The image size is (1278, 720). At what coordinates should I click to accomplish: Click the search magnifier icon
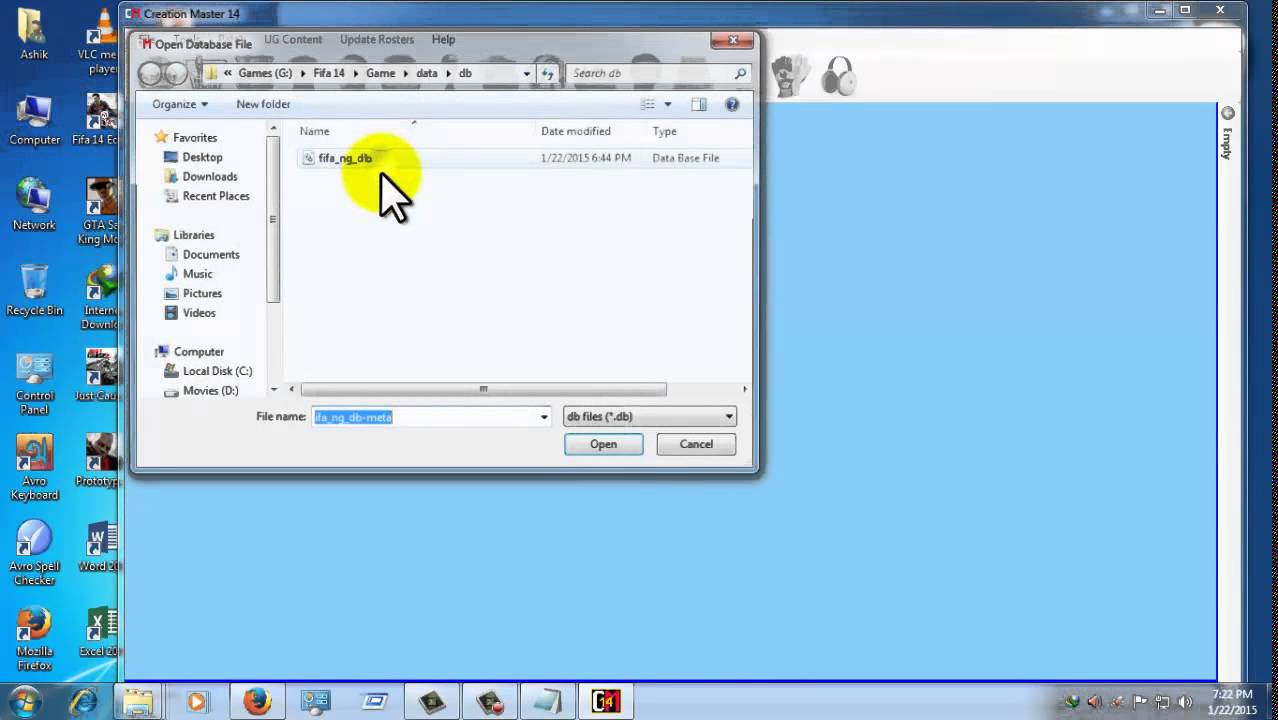pyautogui.click(x=740, y=73)
